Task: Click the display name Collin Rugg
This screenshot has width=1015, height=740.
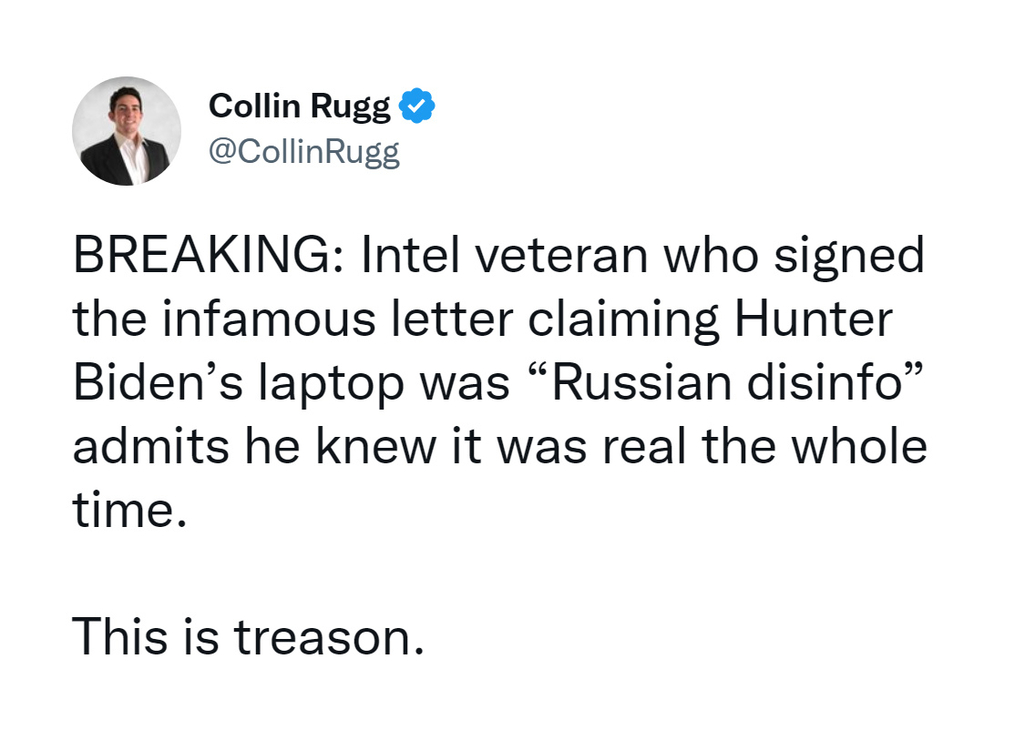Action: [300, 106]
